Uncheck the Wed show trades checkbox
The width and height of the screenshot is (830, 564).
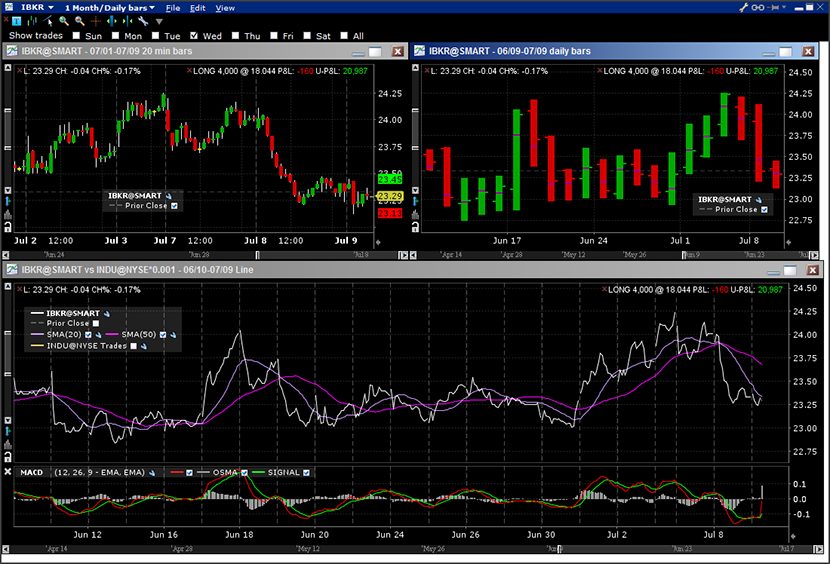coord(194,36)
